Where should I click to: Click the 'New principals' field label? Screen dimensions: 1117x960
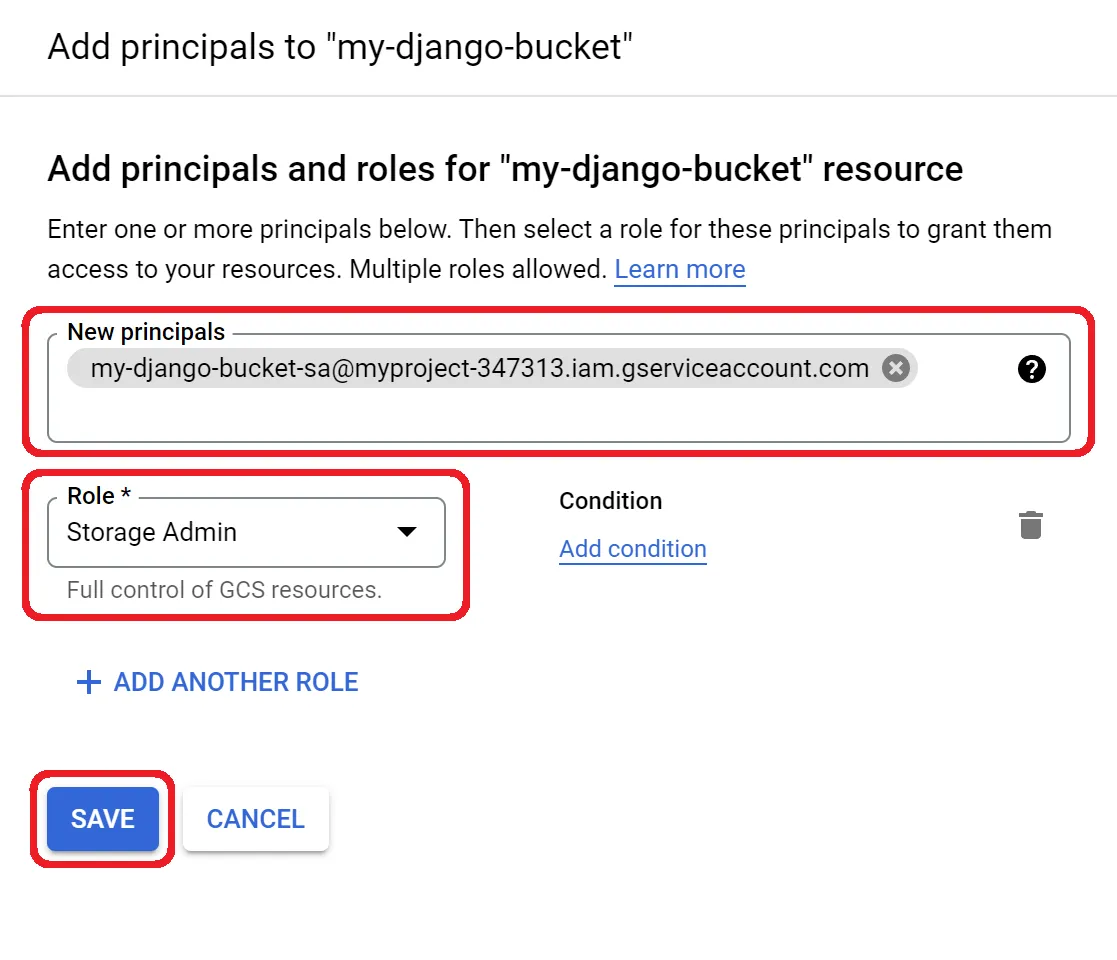146,333
